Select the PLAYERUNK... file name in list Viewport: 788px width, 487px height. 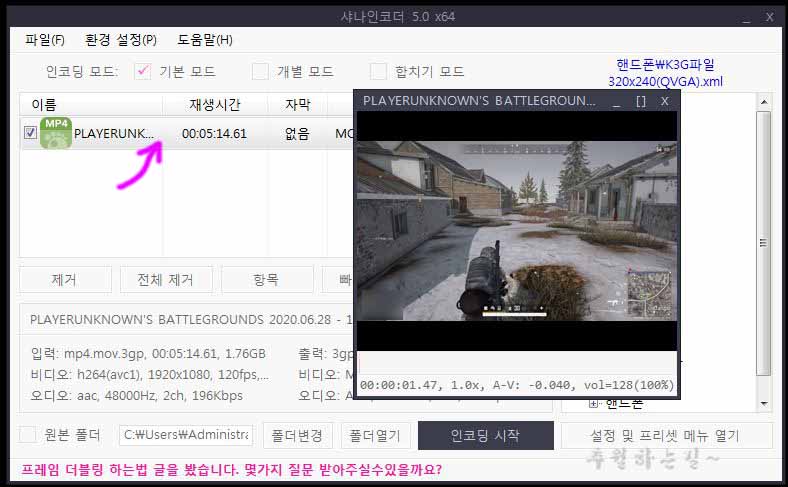click(x=114, y=134)
